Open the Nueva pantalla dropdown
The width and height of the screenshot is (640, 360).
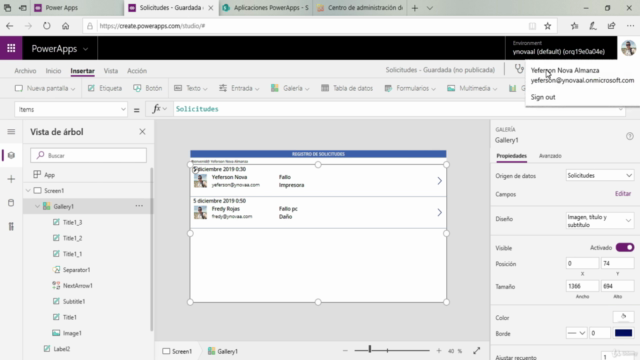45,88
